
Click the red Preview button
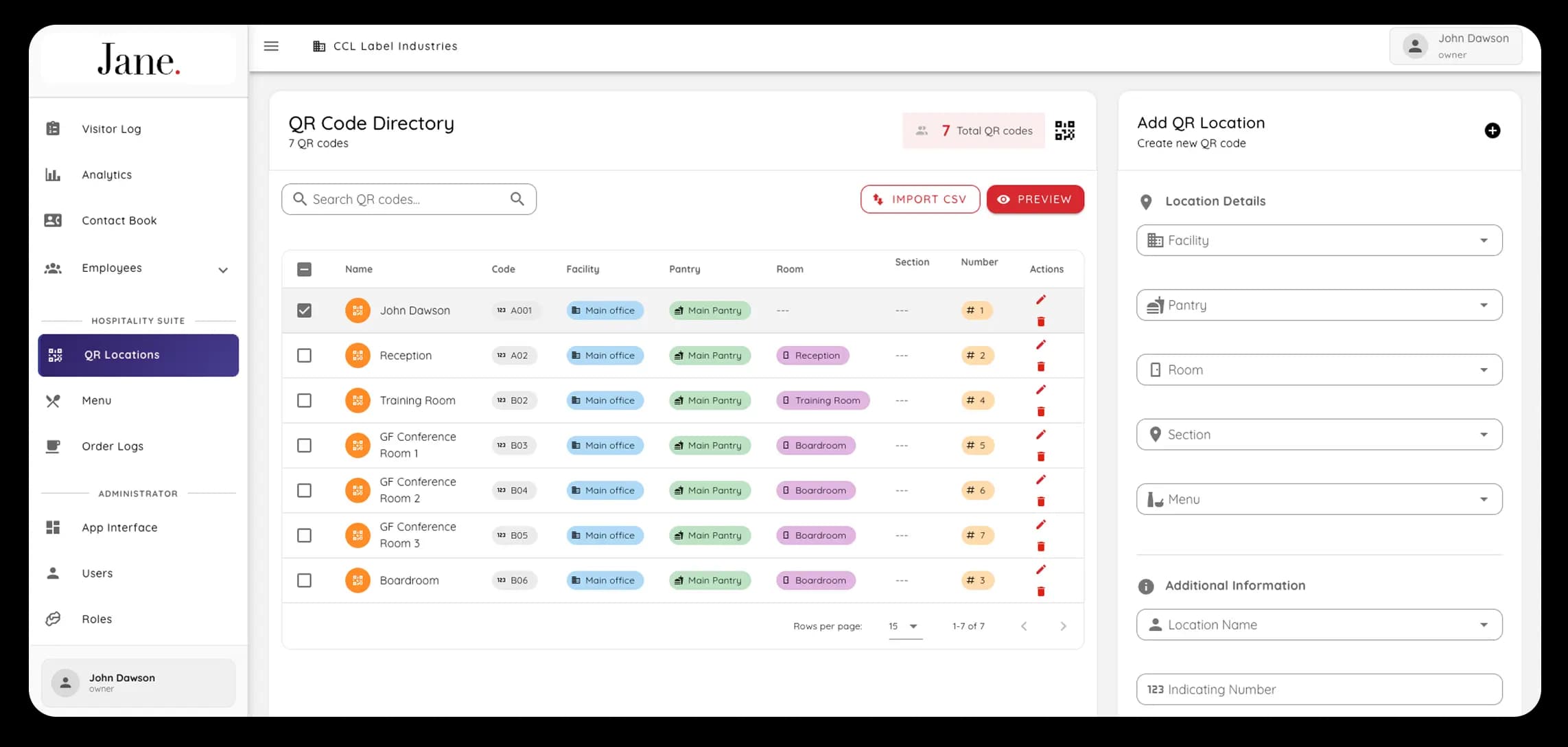(x=1035, y=199)
